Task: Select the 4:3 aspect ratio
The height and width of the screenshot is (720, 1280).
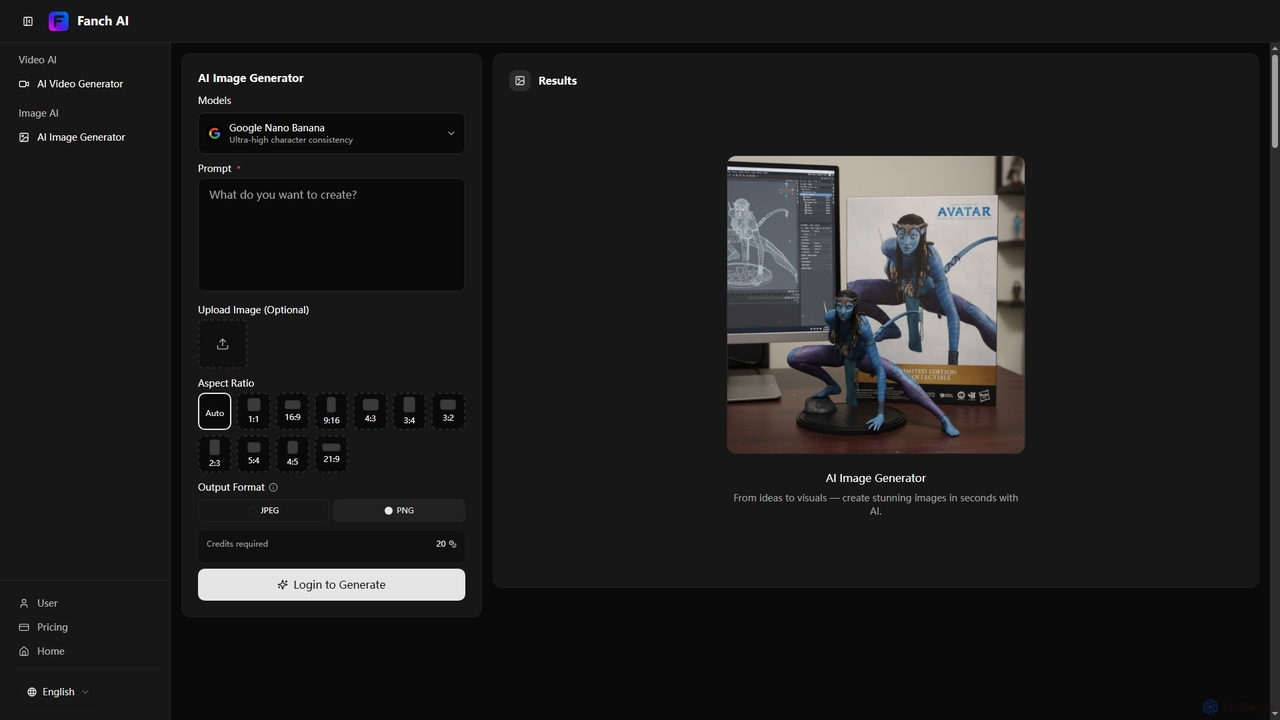Action: [x=370, y=411]
